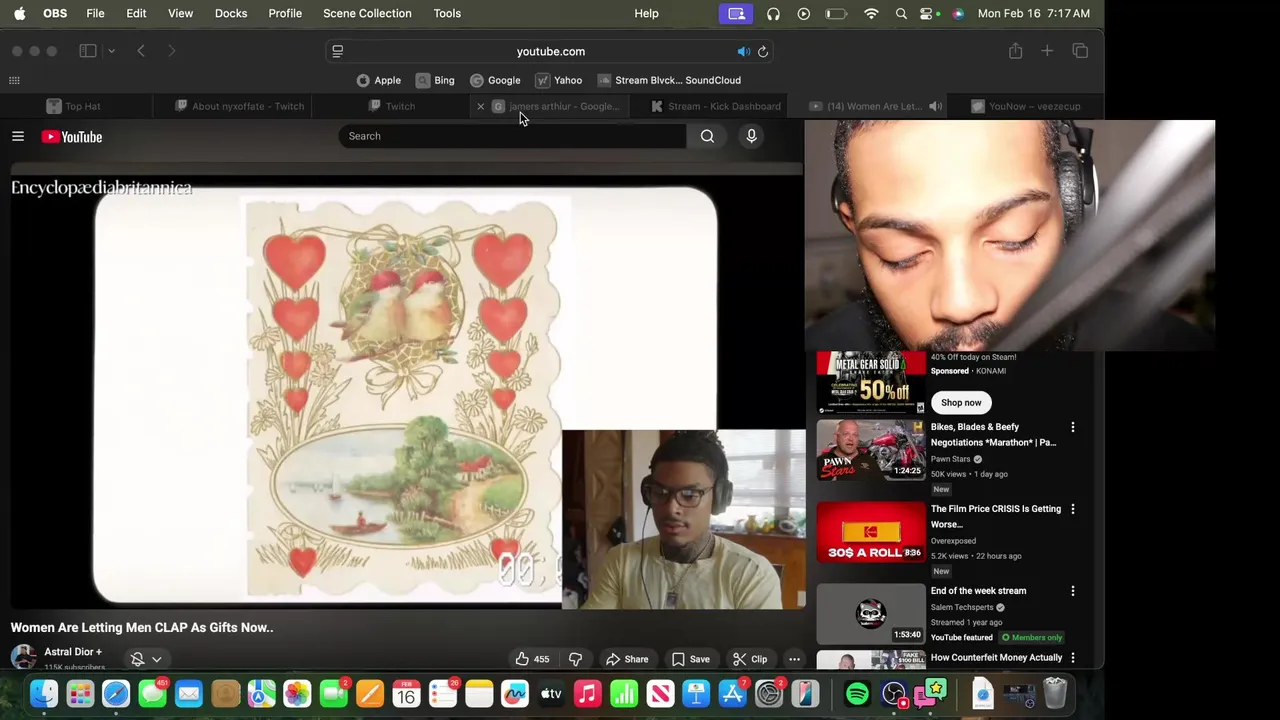Open the Bing bookmark
1280x720 pixels.
coord(435,80)
